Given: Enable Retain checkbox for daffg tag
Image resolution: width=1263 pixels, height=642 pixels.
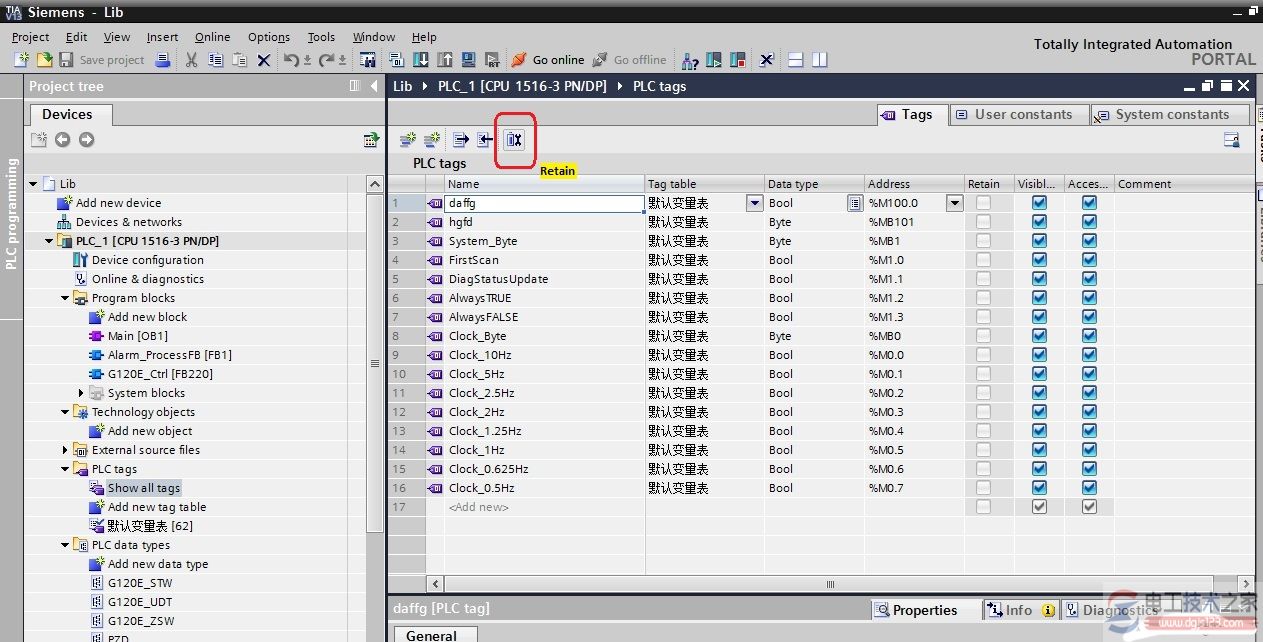Looking at the screenshot, I should (x=984, y=203).
